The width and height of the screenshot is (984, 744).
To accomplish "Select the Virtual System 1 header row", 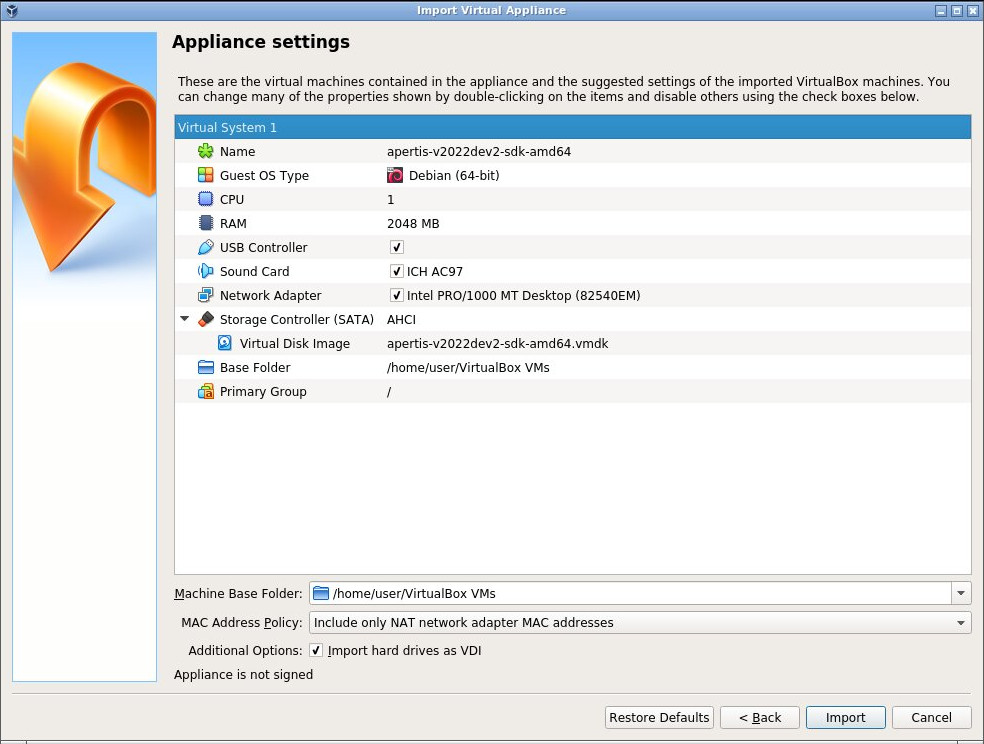I will pos(573,127).
